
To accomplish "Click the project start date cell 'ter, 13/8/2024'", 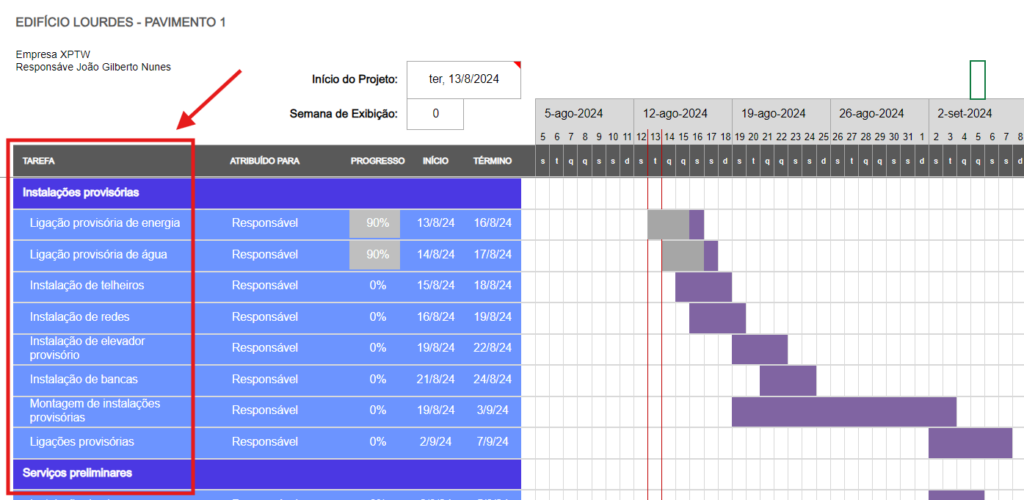I will click(464, 80).
